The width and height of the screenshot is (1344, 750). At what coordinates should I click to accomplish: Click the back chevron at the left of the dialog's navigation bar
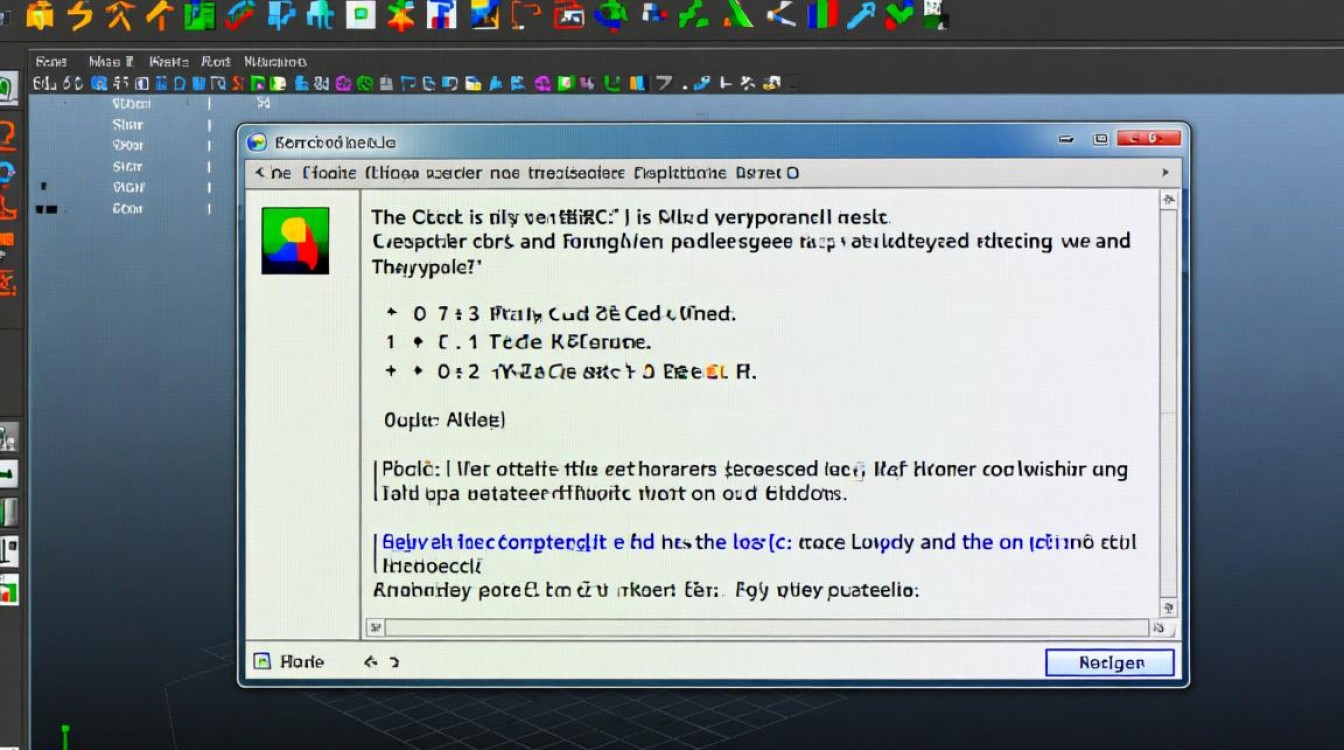pos(260,172)
